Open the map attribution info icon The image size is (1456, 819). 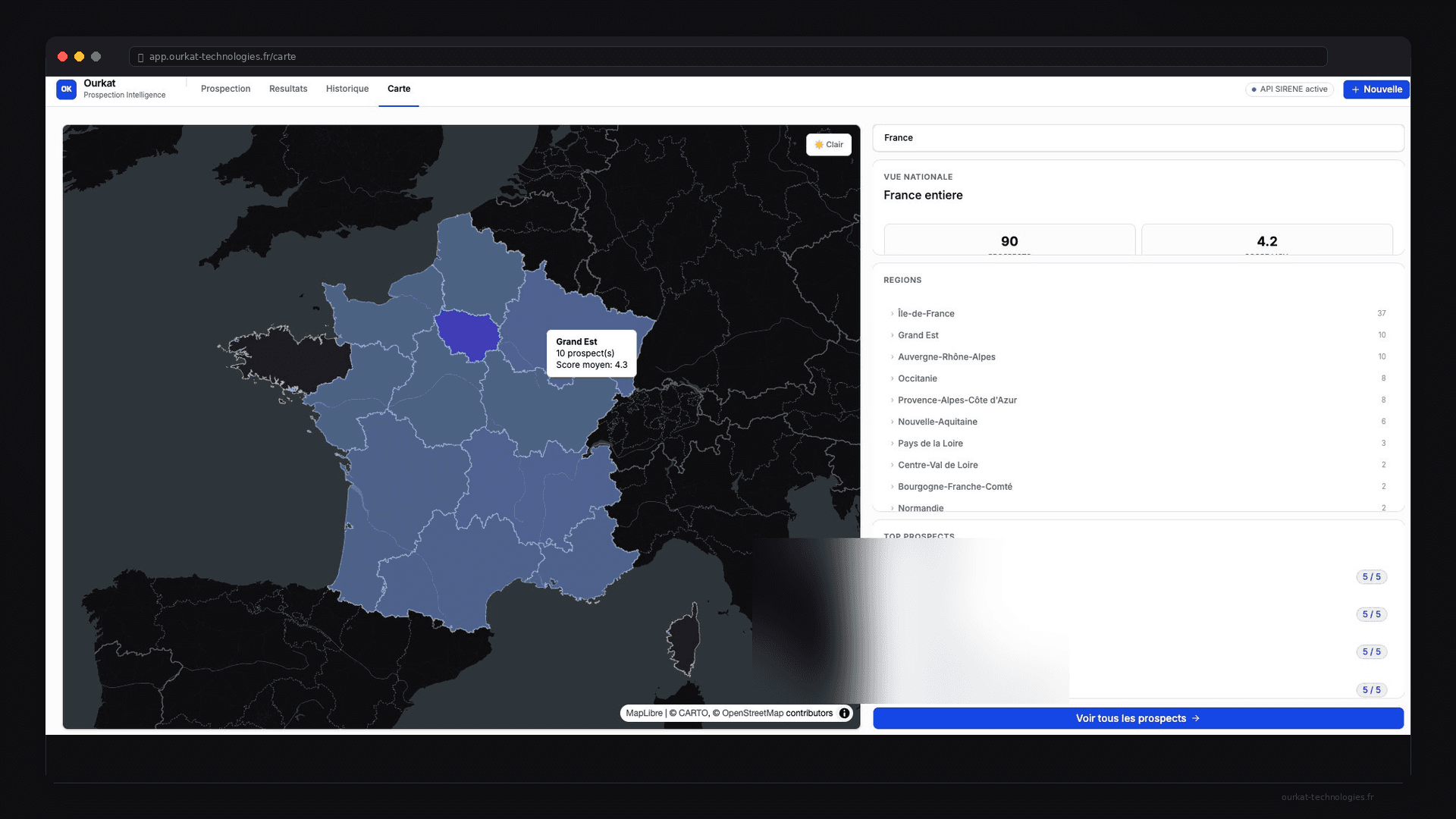click(844, 714)
